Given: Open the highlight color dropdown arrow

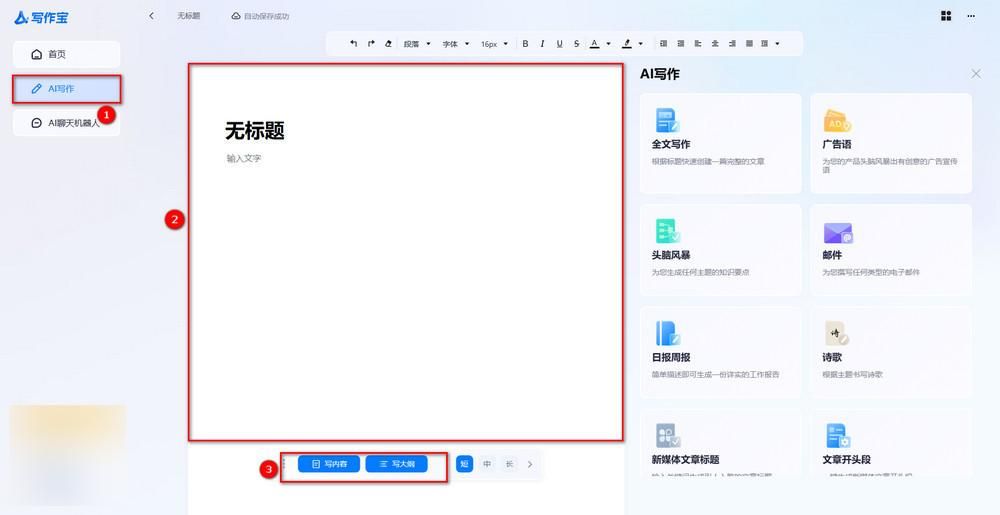Looking at the screenshot, I should [641, 43].
